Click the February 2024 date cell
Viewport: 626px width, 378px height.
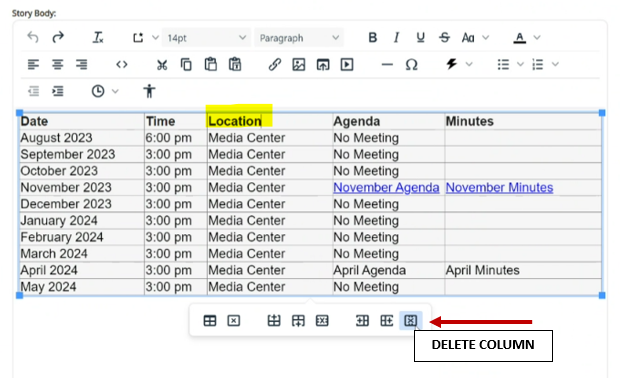tap(82, 237)
